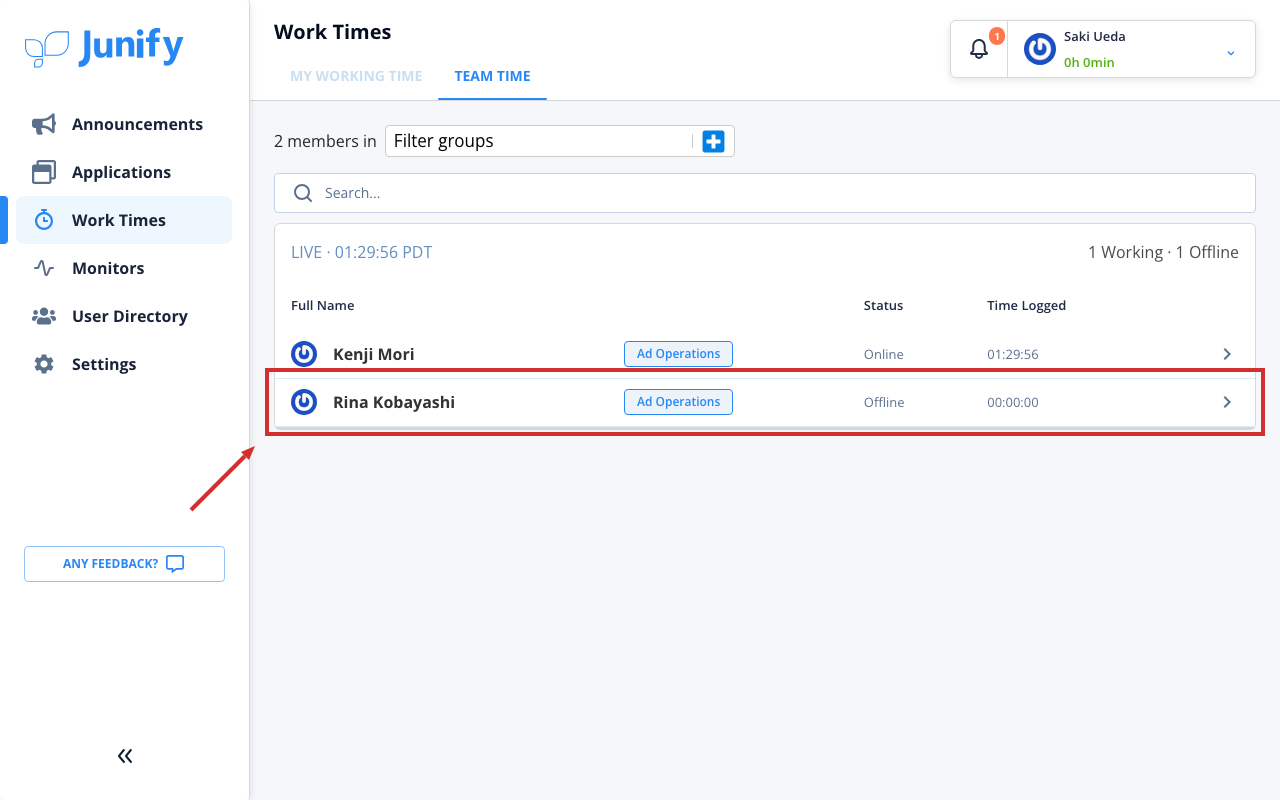Viewport: 1280px width, 800px height.
Task: Click the search magnifier icon
Action: pos(303,193)
